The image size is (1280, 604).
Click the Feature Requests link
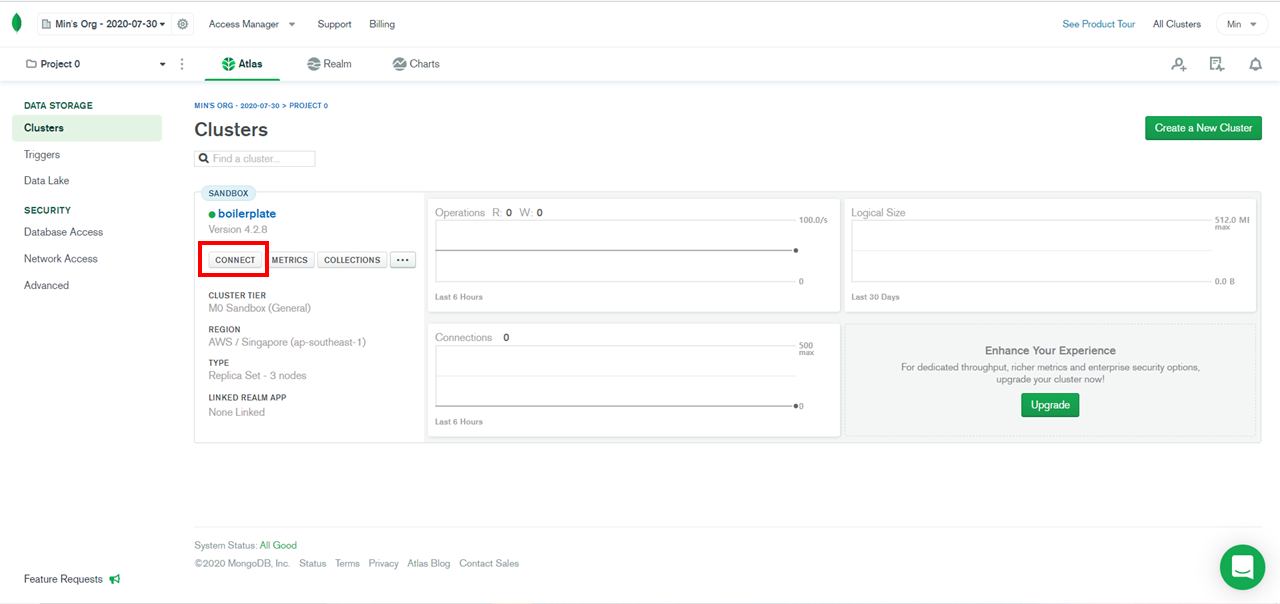63,579
